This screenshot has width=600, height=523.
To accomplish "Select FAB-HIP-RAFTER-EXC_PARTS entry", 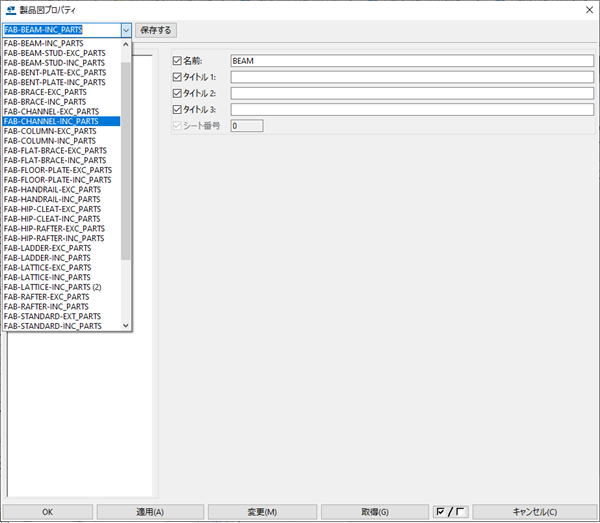I will [x=62, y=228].
